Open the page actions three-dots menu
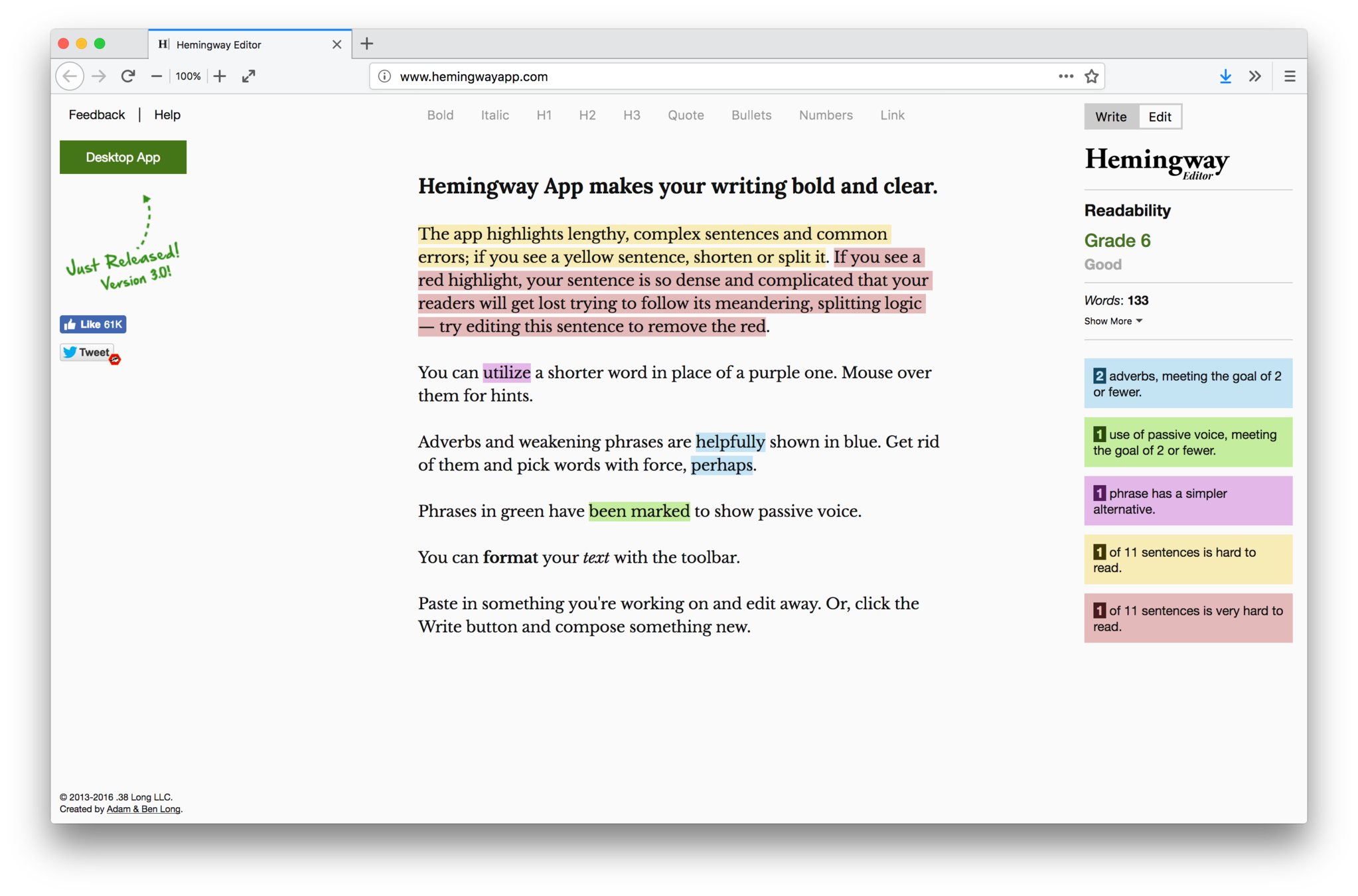This screenshot has height=896, width=1358. (1065, 76)
